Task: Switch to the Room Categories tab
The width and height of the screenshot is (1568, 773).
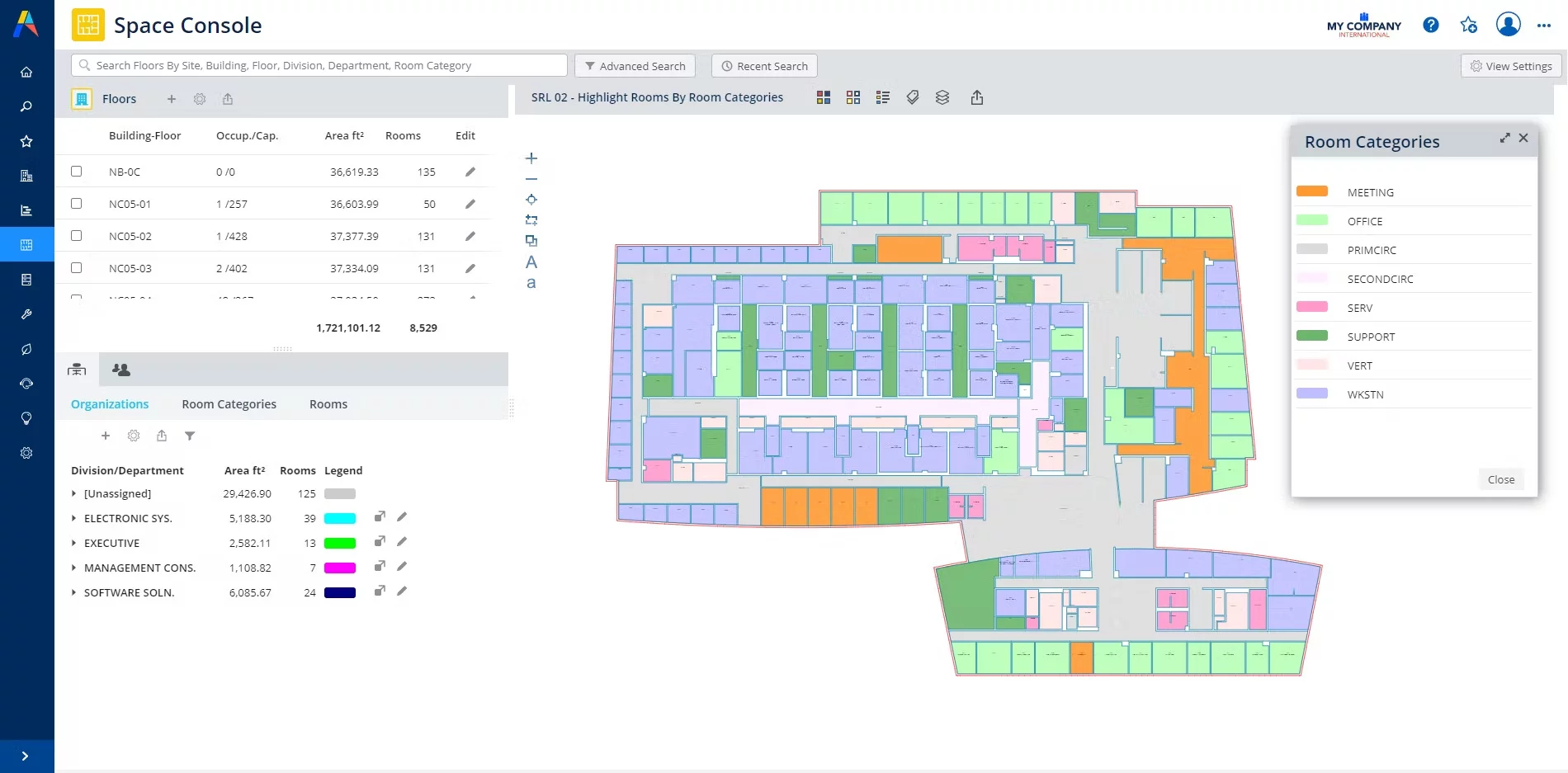Action: (229, 404)
